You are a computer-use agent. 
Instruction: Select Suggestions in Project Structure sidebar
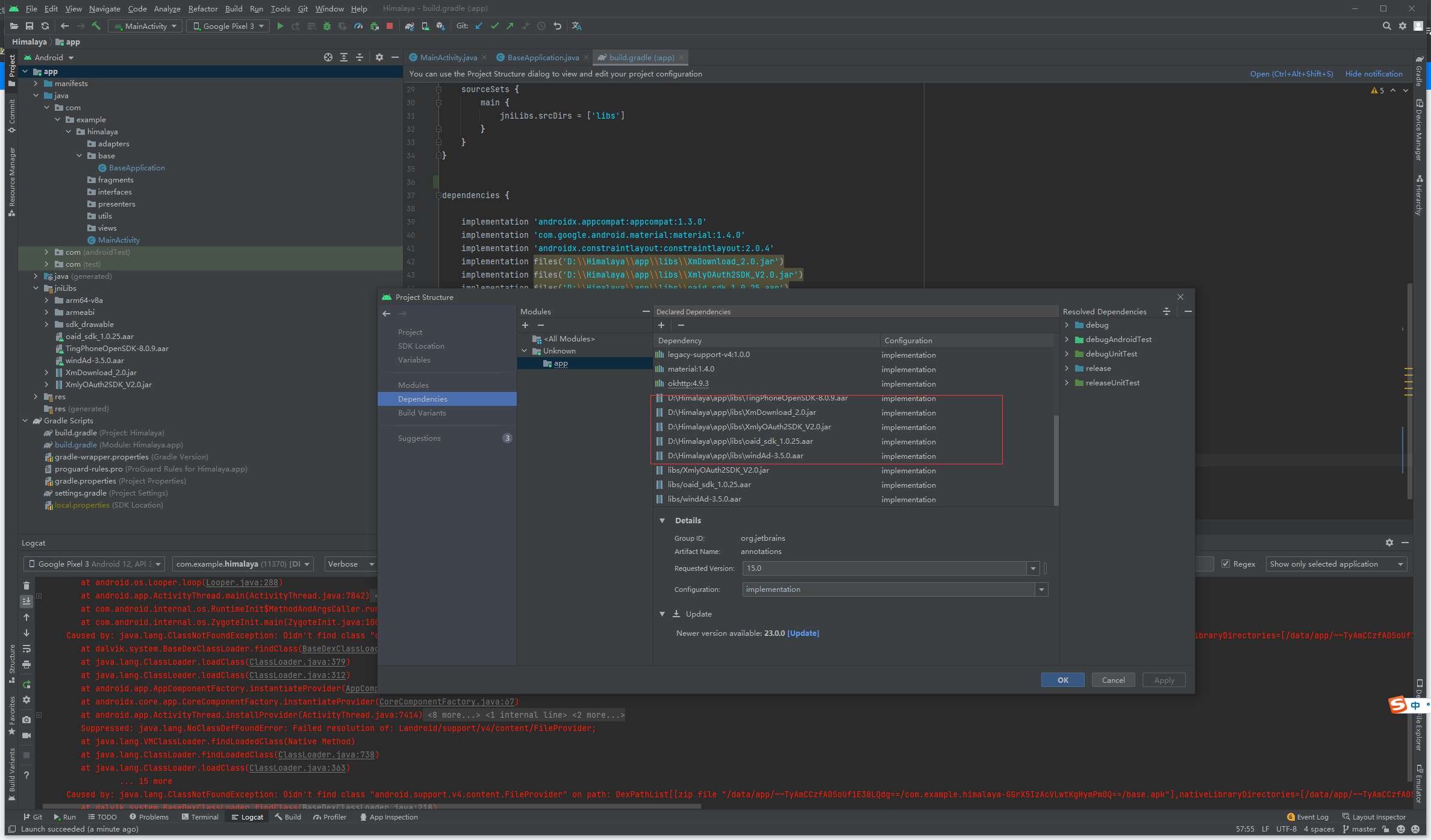pyautogui.click(x=419, y=438)
